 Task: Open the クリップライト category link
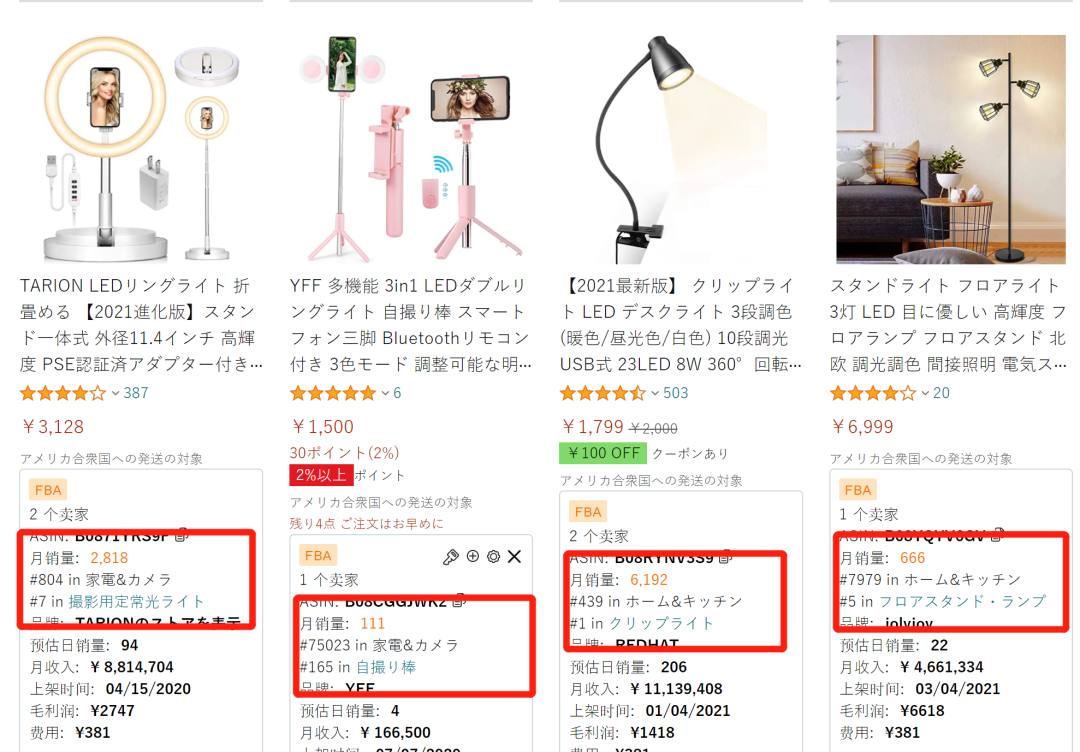[x=661, y=624]
